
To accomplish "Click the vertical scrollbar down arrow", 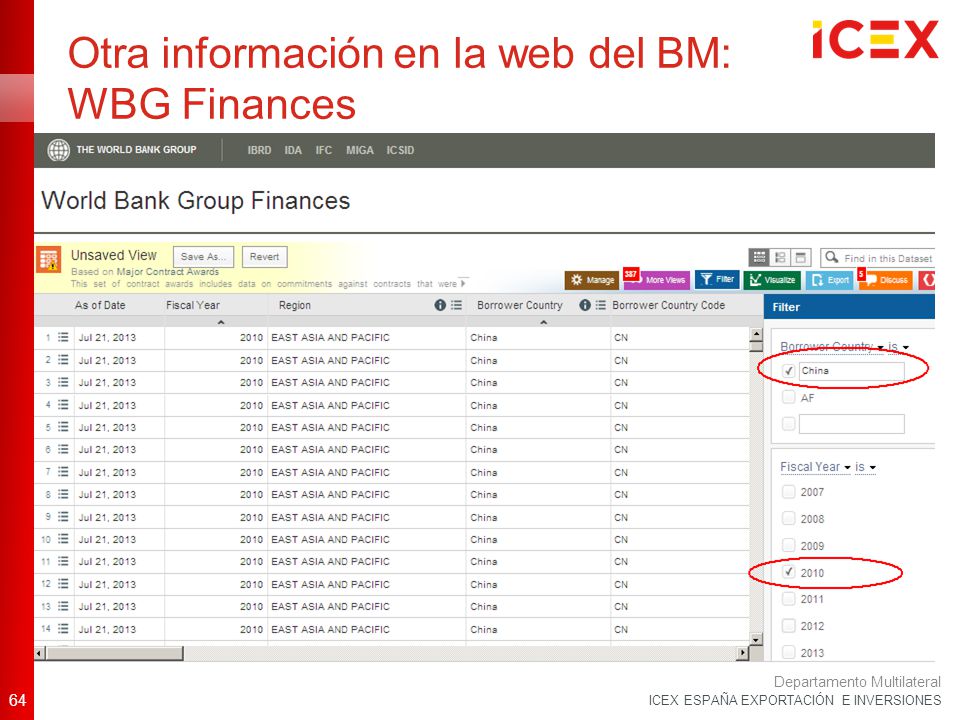I will pos(756,640).
